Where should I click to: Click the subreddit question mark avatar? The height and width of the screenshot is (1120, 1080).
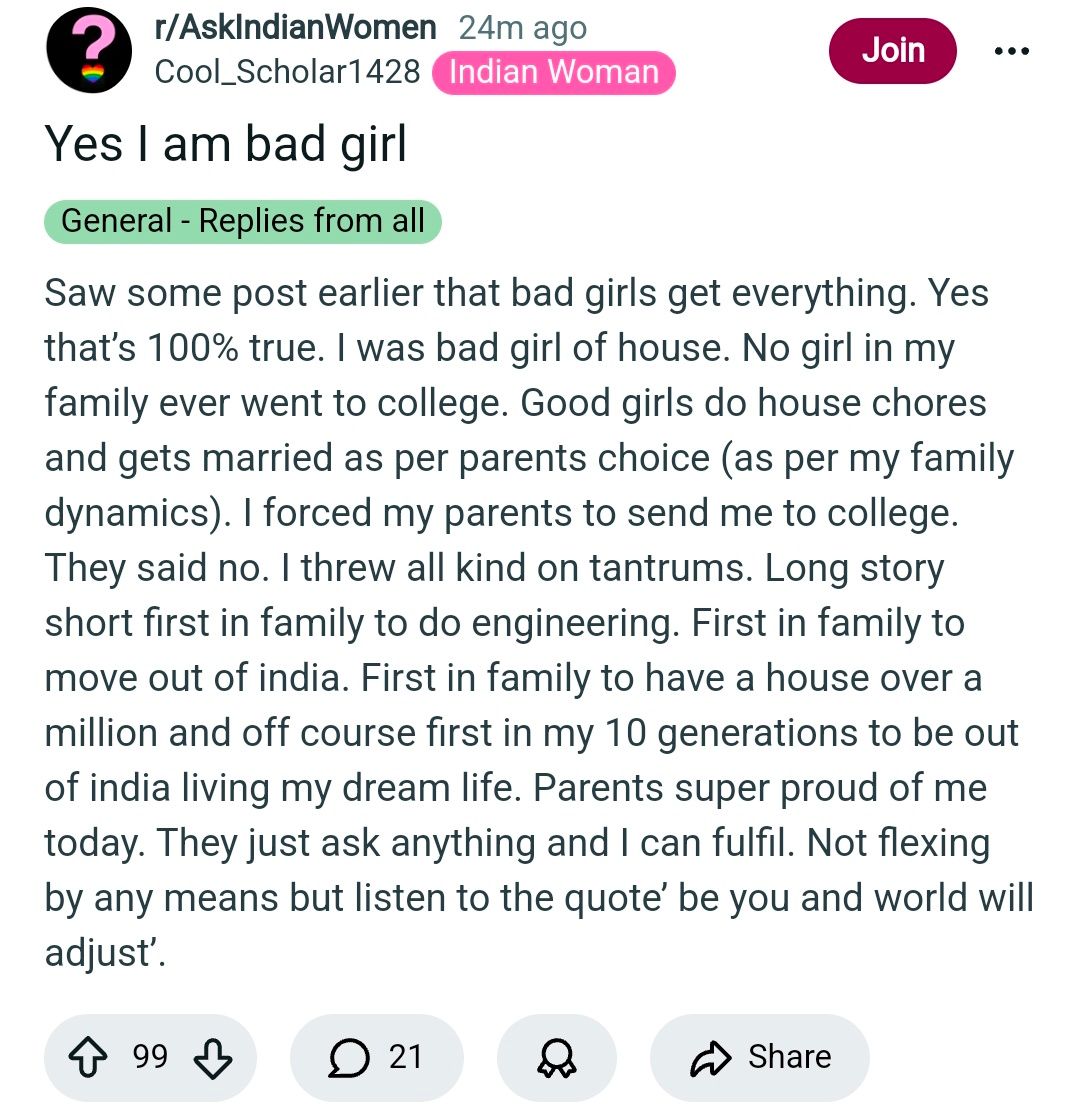(89, 50)
